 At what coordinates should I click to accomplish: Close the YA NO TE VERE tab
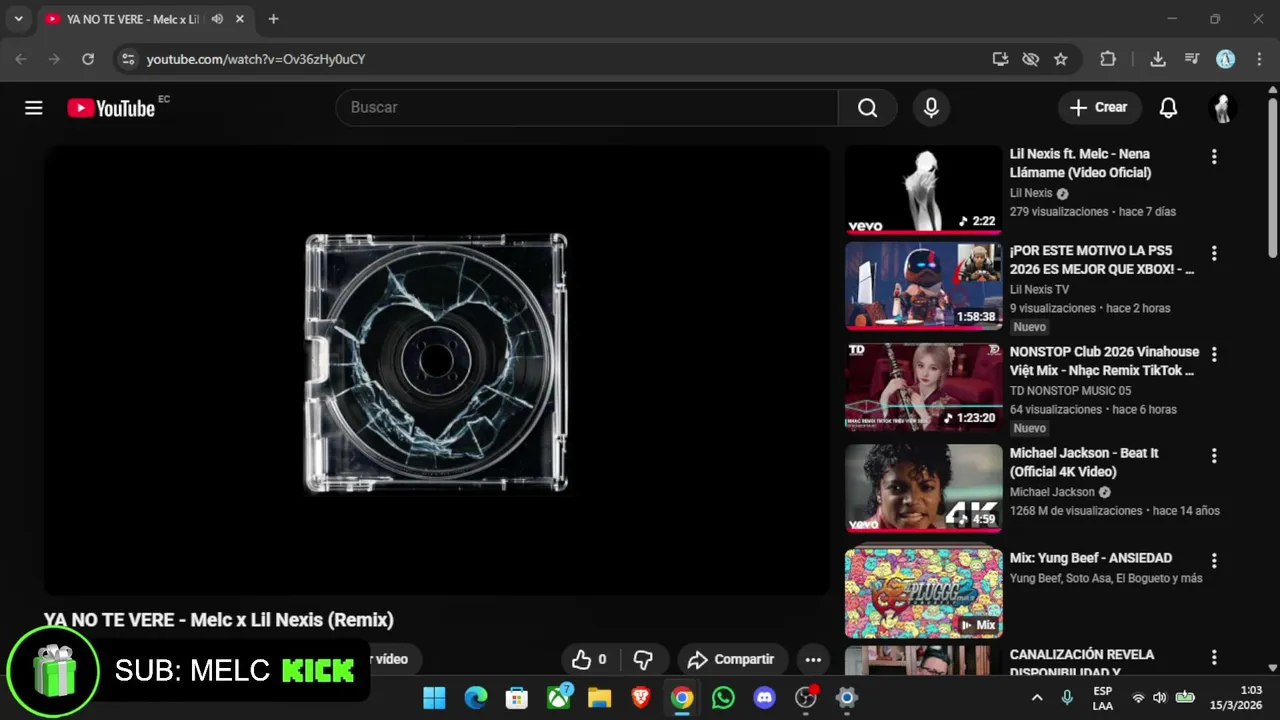coord(240,19)
